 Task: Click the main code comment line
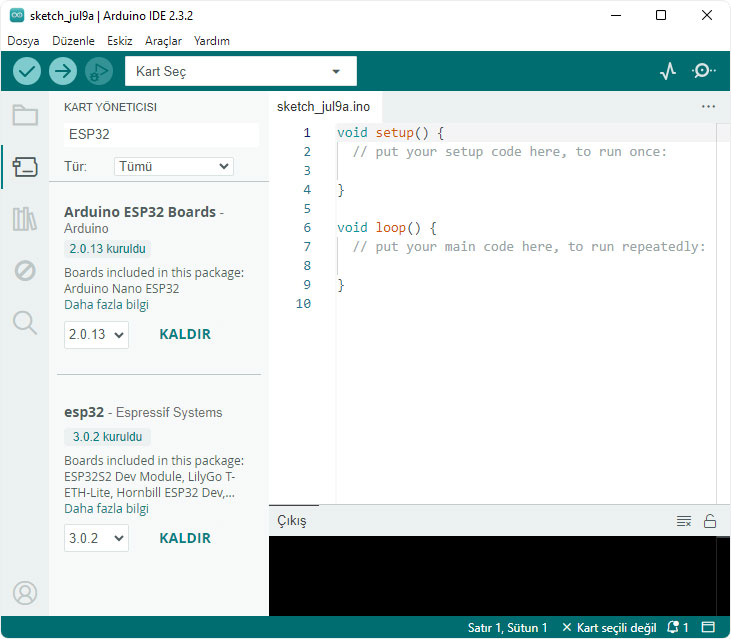click(x=529, y=247)
